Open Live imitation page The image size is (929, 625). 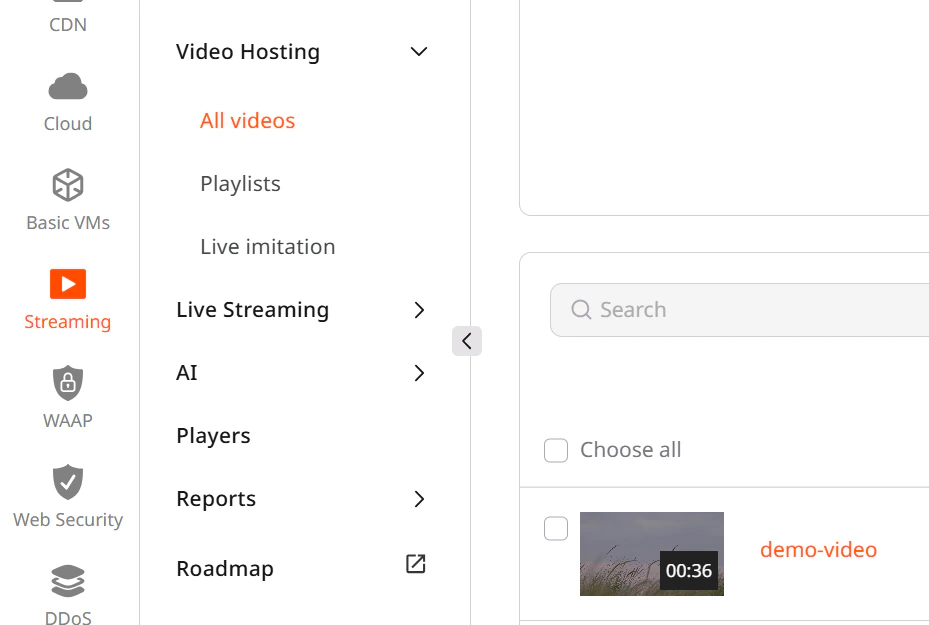pyautogui.click(x=267, y=246)
